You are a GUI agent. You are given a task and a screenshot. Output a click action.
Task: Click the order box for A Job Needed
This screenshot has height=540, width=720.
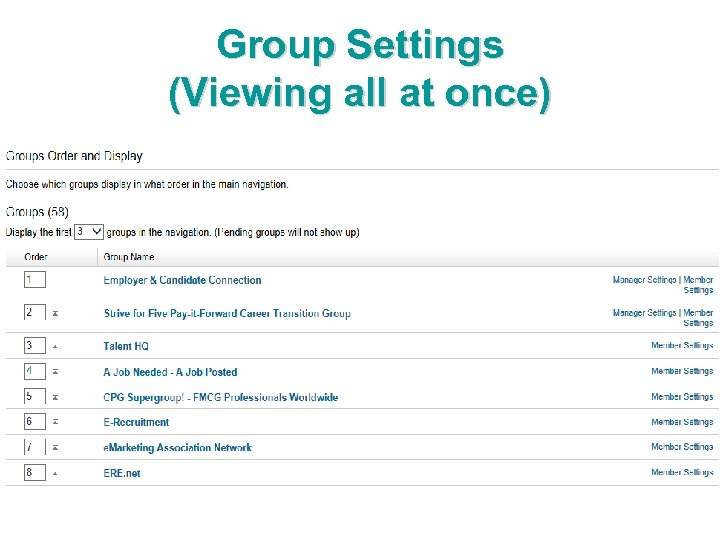[x=35, y=371]
